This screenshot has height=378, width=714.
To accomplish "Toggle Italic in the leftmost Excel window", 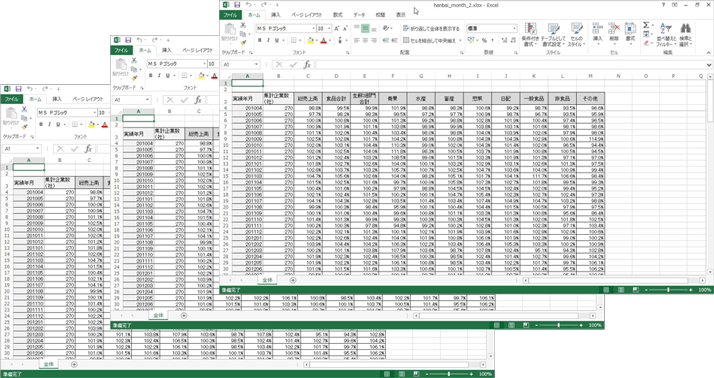I will pyautogui.click(x=49, y=124).
